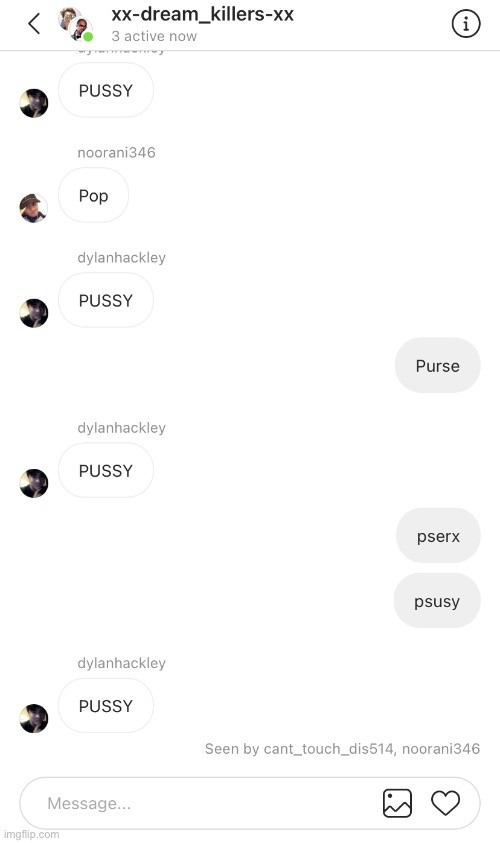Select the pserx message bubble
This screenshot has width=500, height=843.
[438, 536]
